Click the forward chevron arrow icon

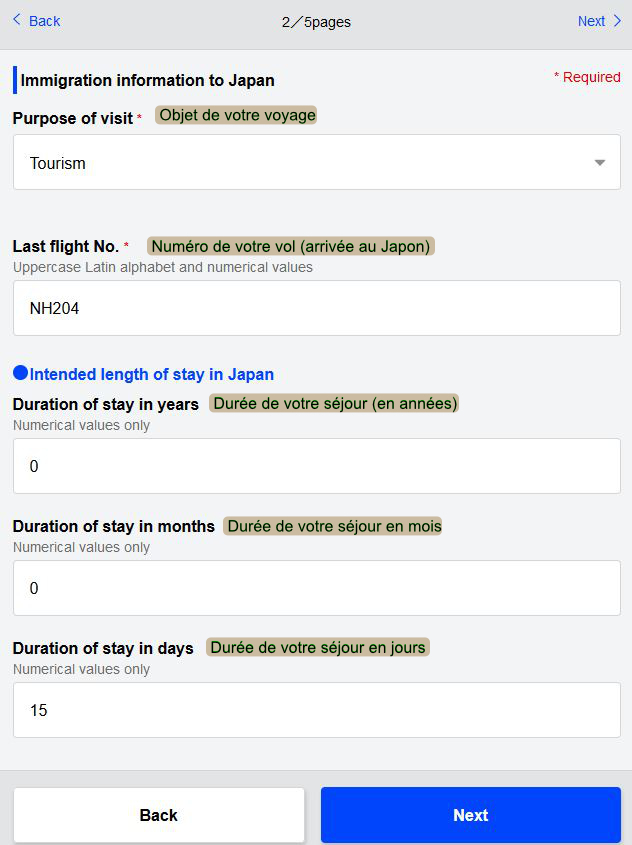point(617,20)
